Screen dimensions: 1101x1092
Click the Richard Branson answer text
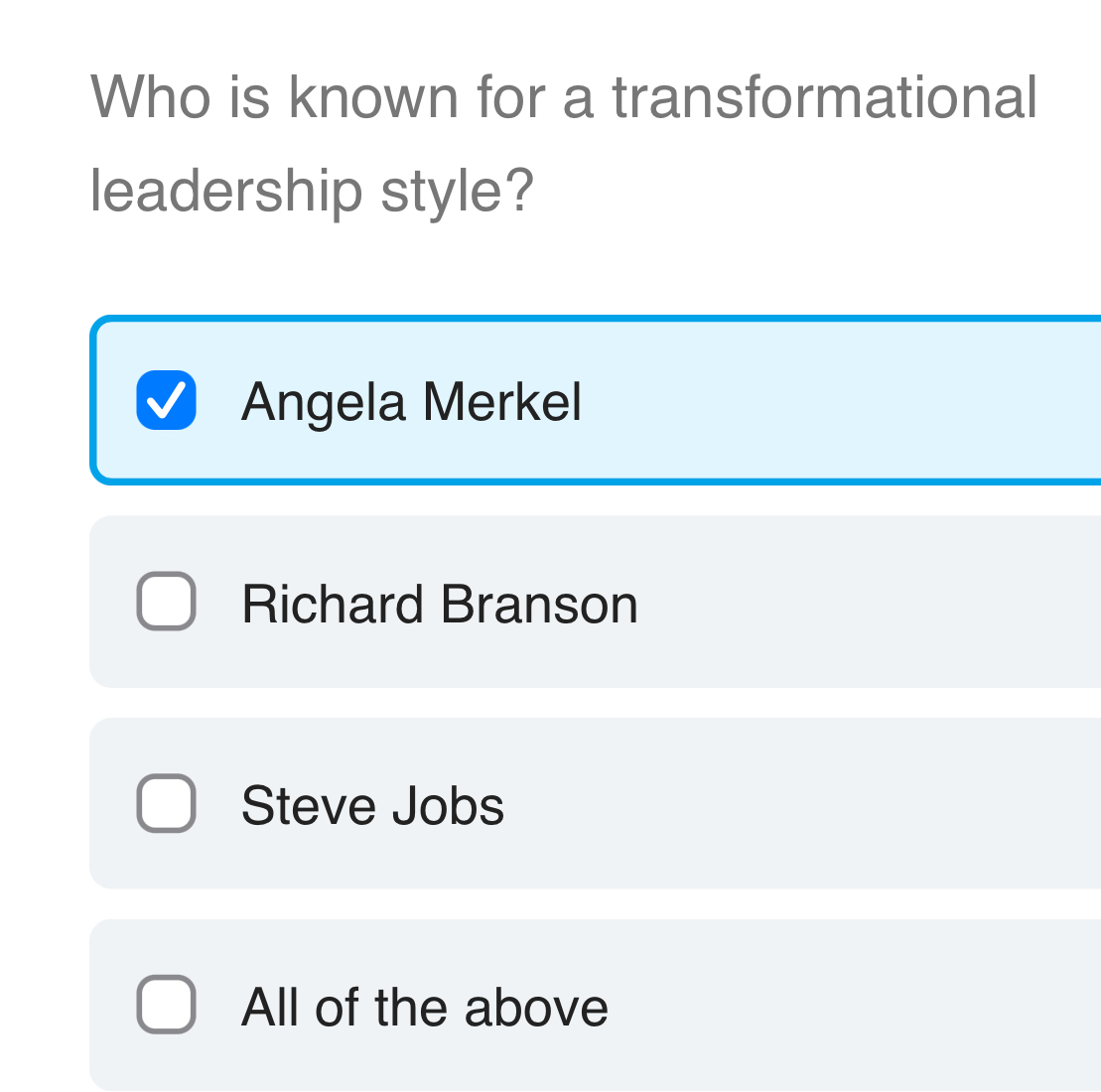(439, 604)
